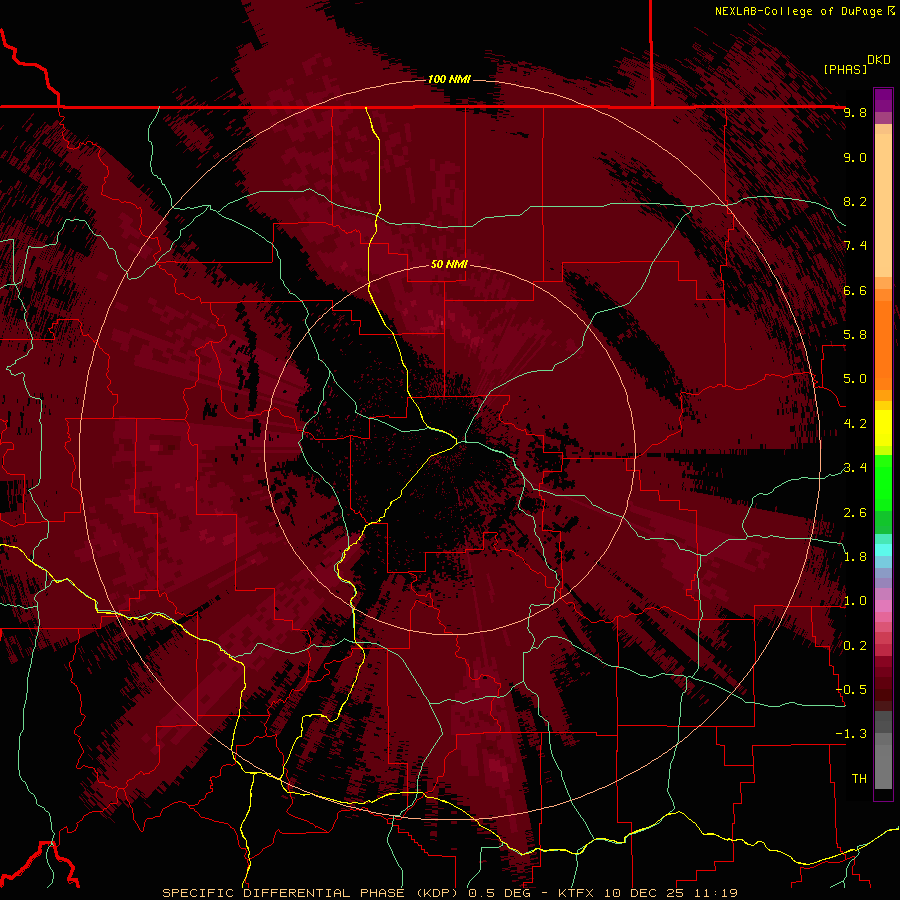This screenshot has width=900, height=900.
Task: Click the 2.6 value on the scale
Action: click(x=855, y=513)
